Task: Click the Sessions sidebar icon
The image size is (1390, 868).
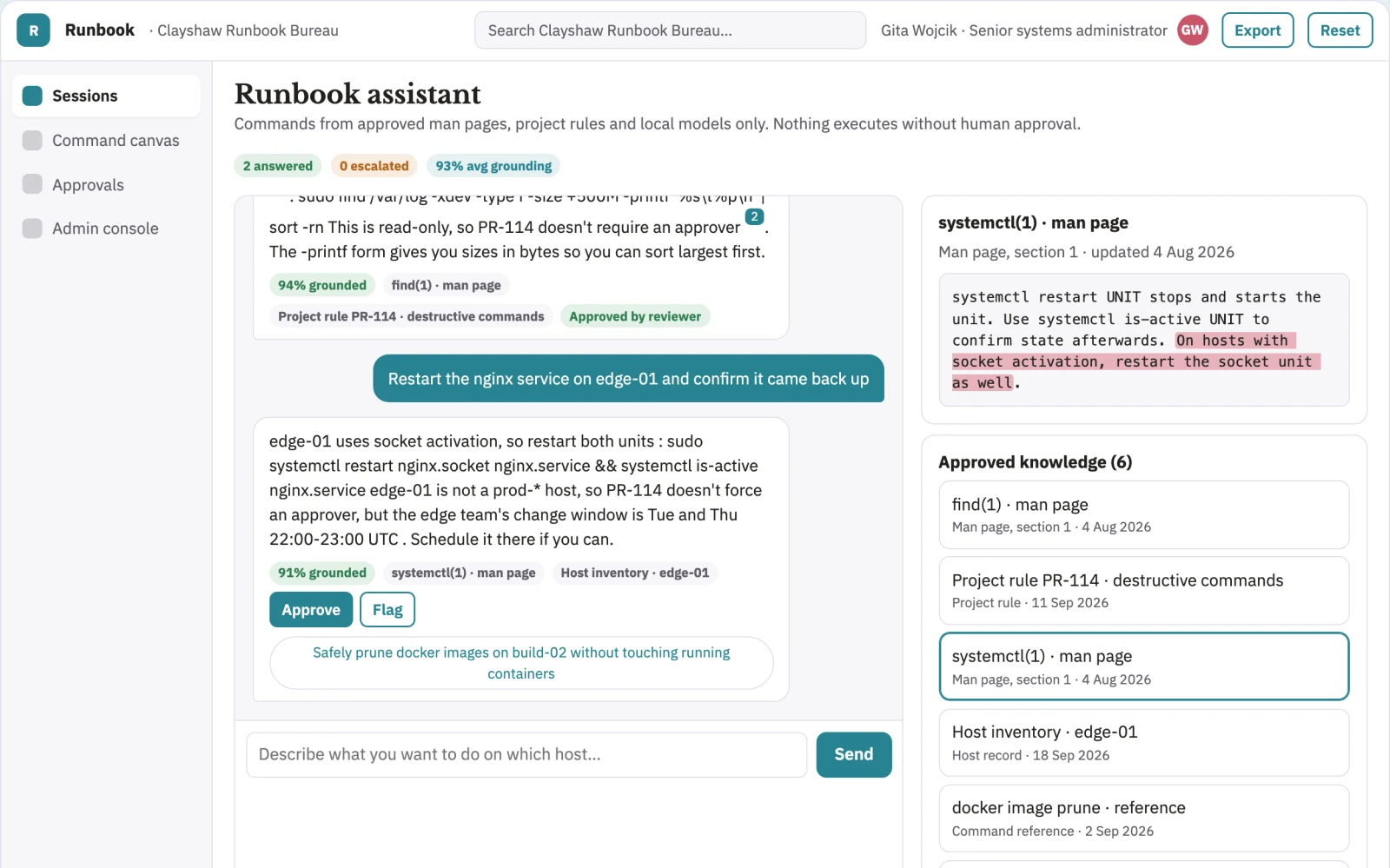Action: pos(32,96)
